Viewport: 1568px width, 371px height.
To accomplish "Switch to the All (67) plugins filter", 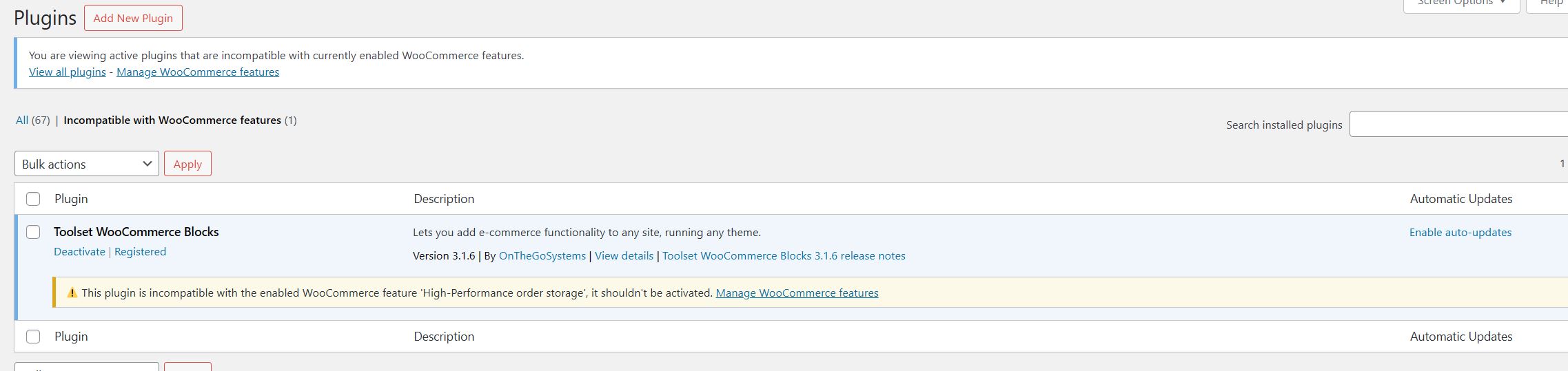I will point(32,120).
